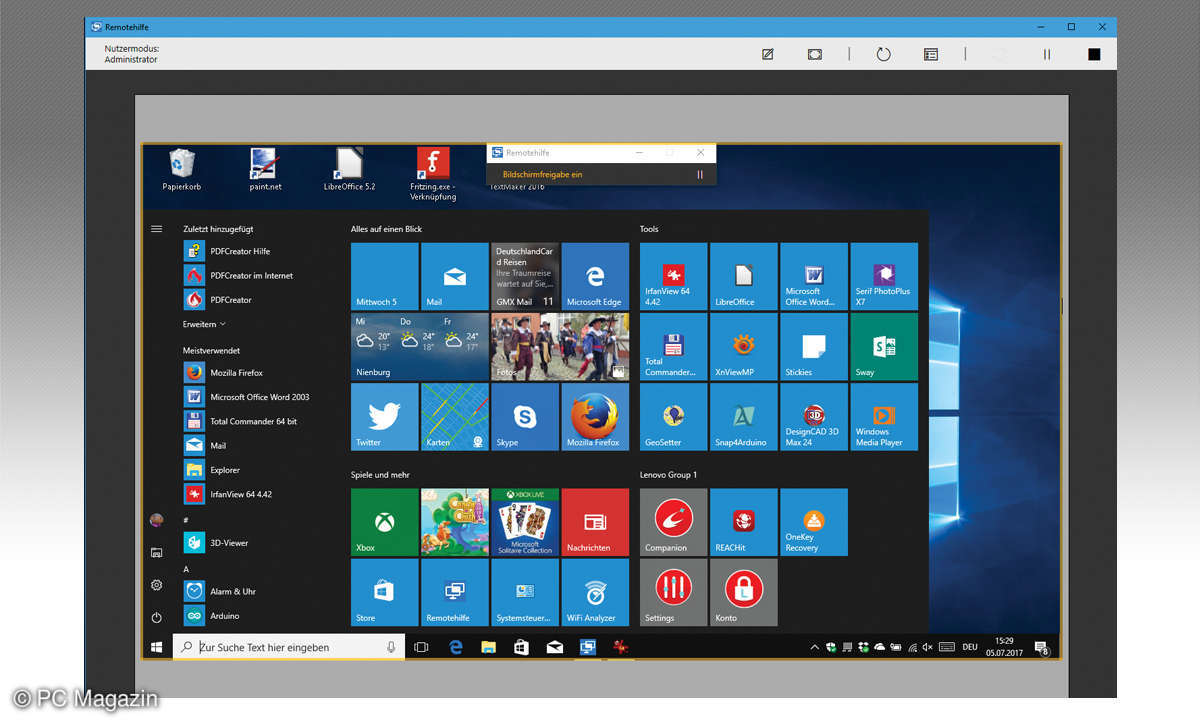Open the Twitter tile
Image resolution: width=1200 pixels, height=720 pixels.
pyautogui.click(x=385, y=417)
